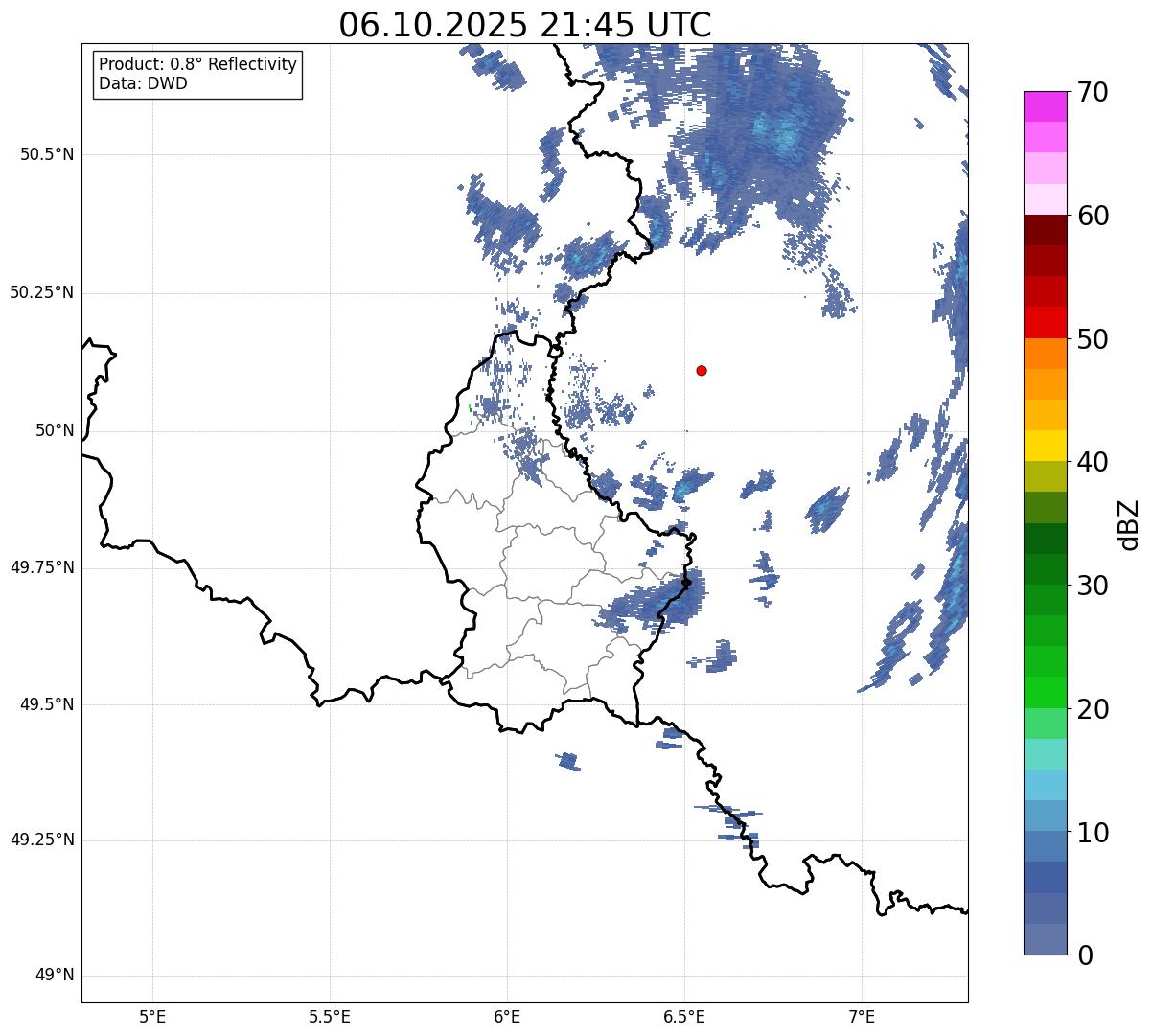This screenshot has width=1152, height=1036.
Task: Click the 50.25°N latitude label
Action: pyautogui.click(x=42, y=292)
